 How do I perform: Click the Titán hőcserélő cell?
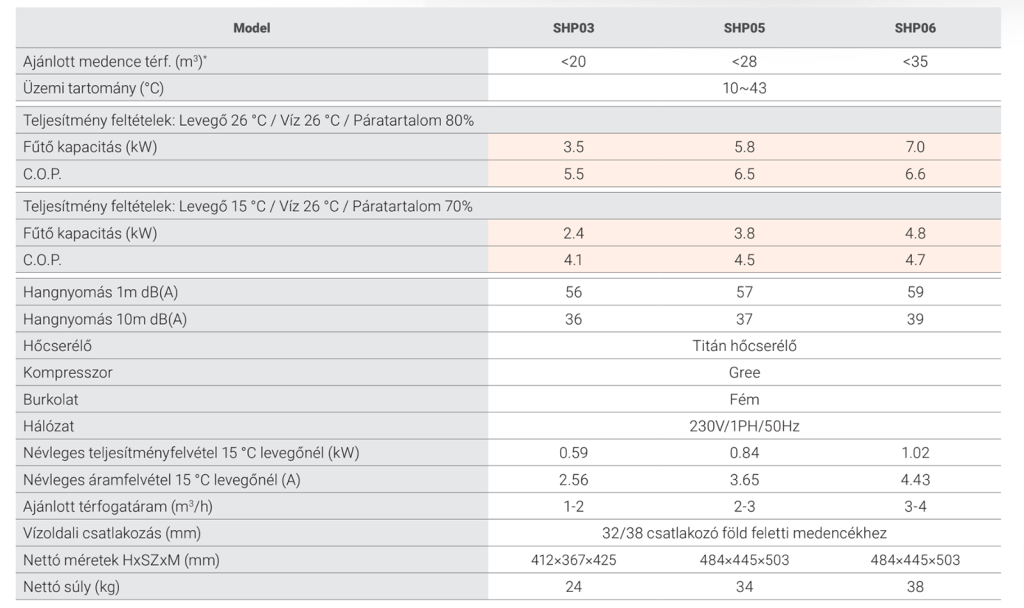(x=744, y=346)
